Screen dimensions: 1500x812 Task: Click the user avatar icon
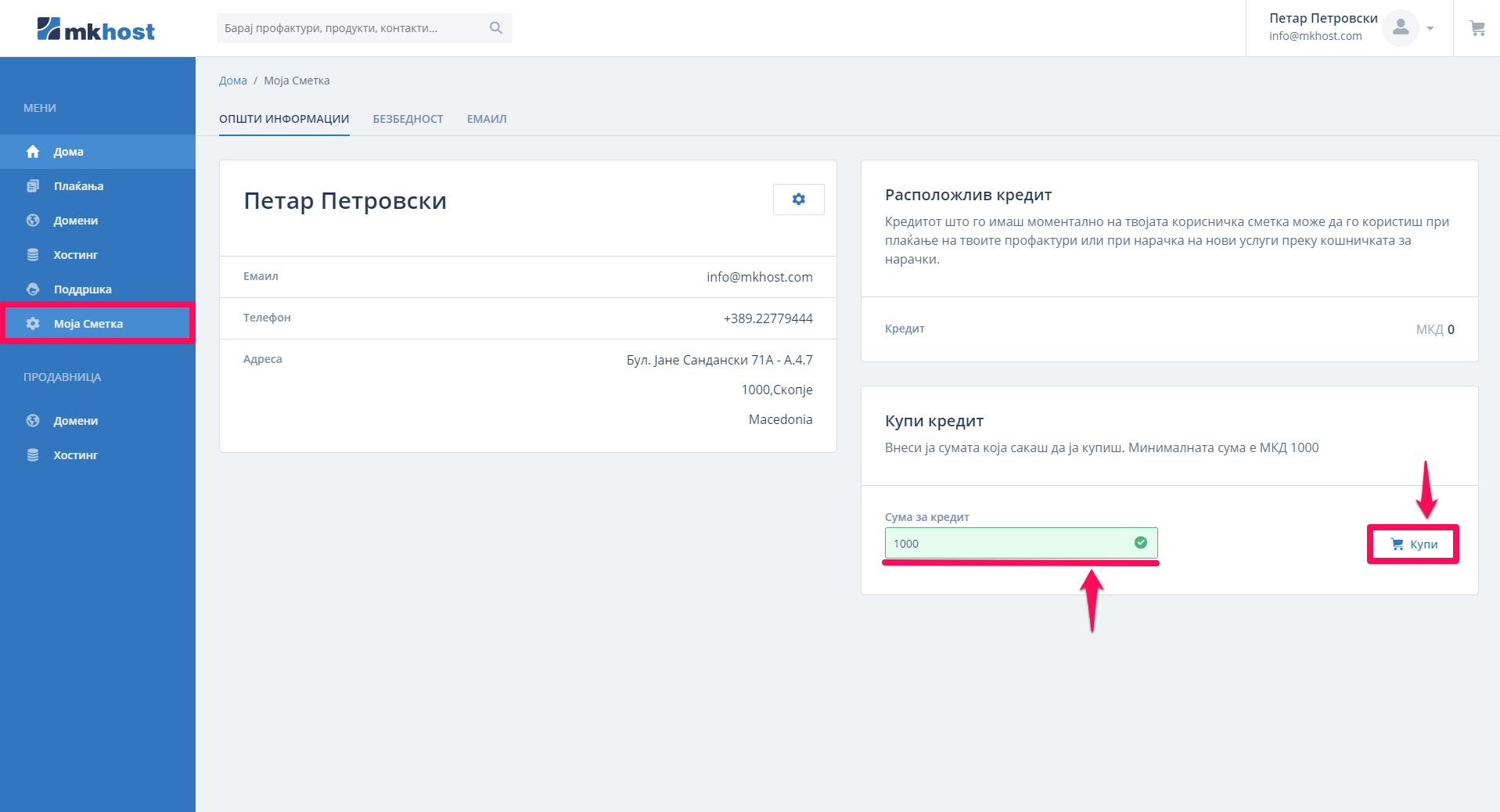(x=1400, y=28)
